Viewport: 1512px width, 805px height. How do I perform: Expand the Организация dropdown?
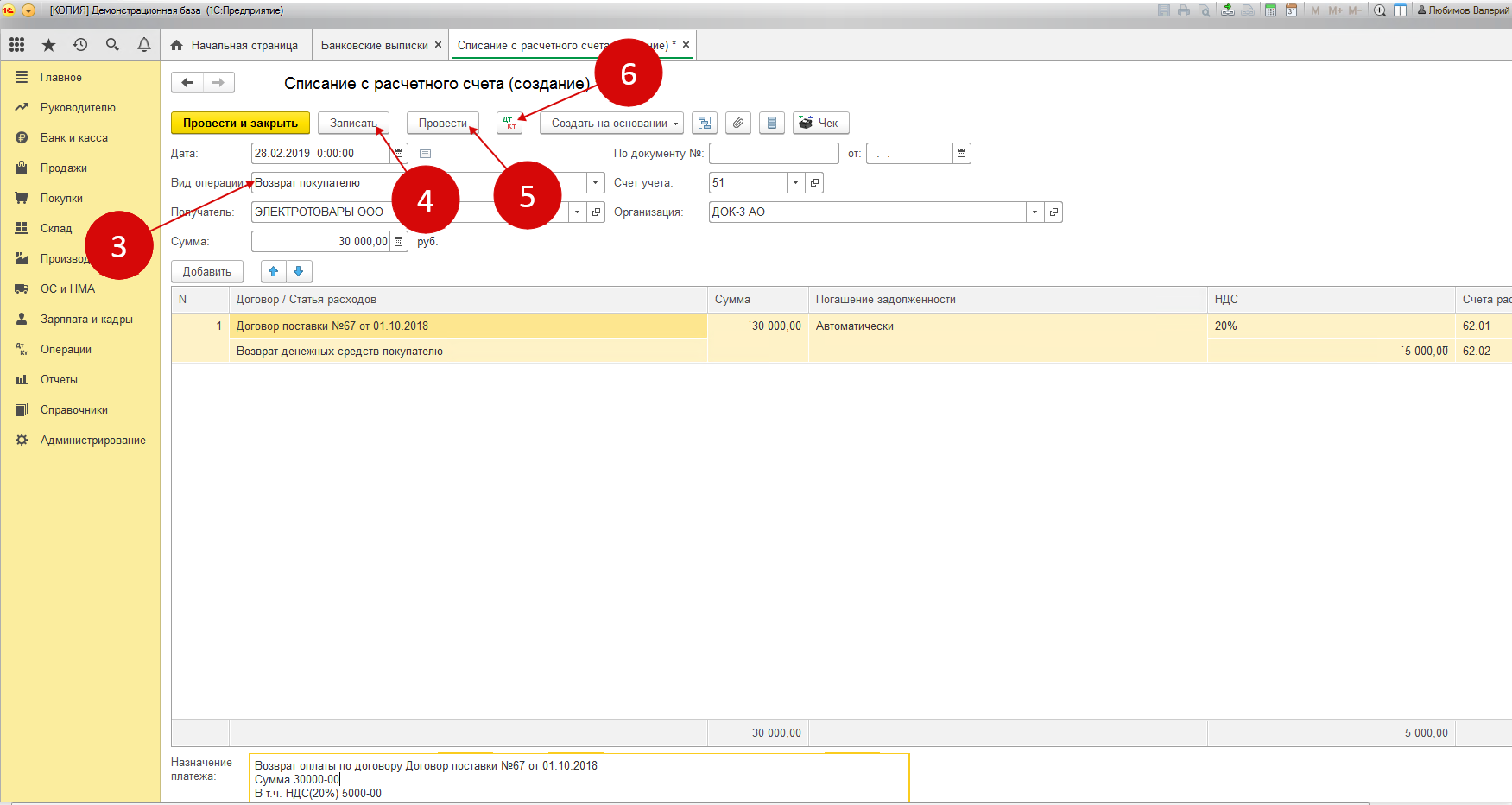pyautogui.click(x=1034, y=212)
